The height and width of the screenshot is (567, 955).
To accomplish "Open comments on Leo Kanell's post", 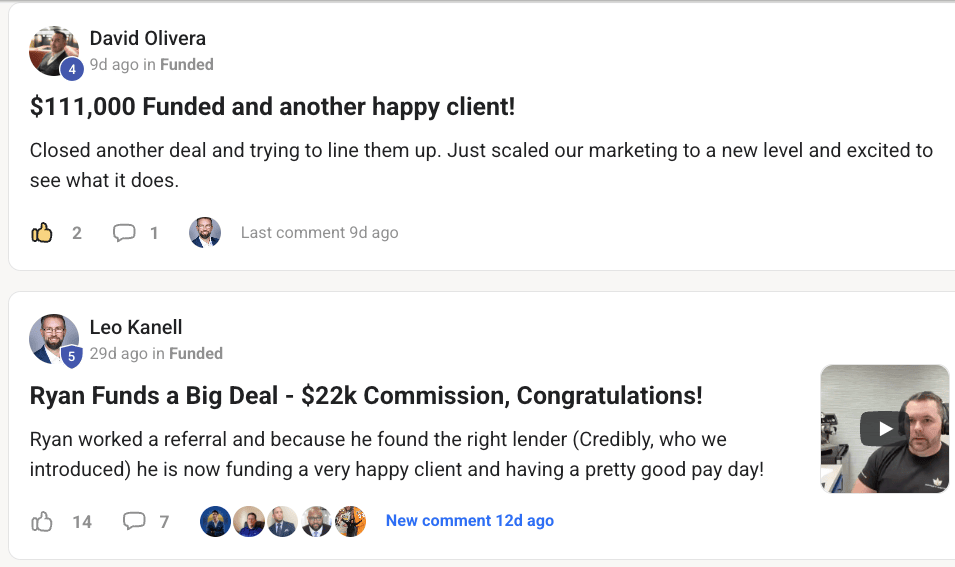I will 133,521.
